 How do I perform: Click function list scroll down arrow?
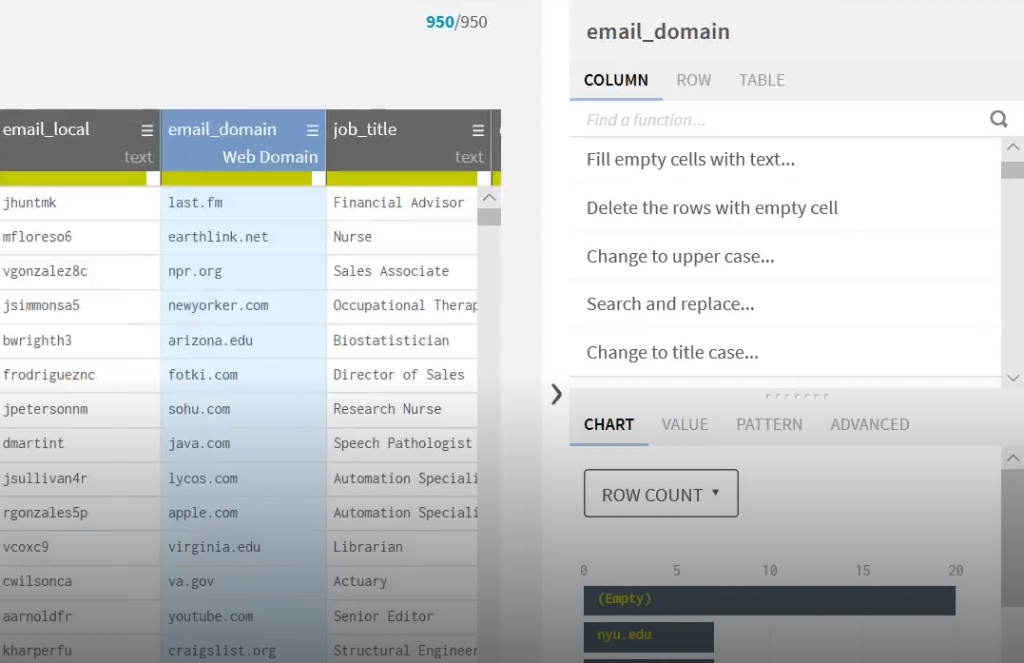pyautogui.click(x=1013, y=378)
